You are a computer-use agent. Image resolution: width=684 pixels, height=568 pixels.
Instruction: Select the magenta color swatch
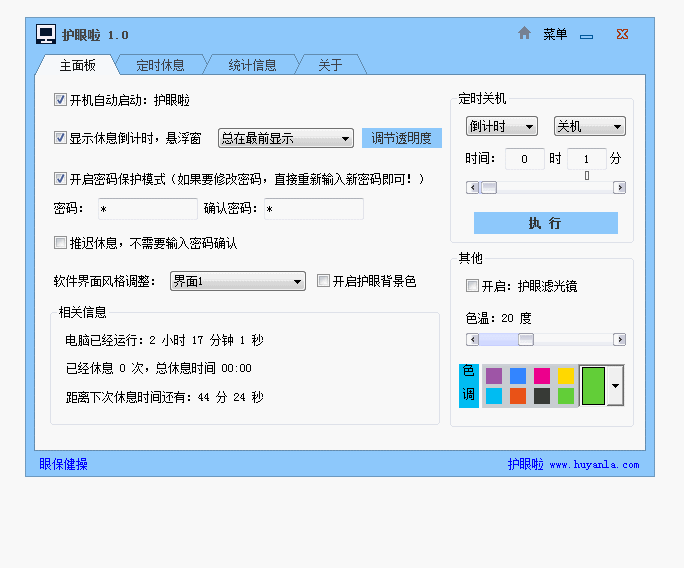[542, 376]
